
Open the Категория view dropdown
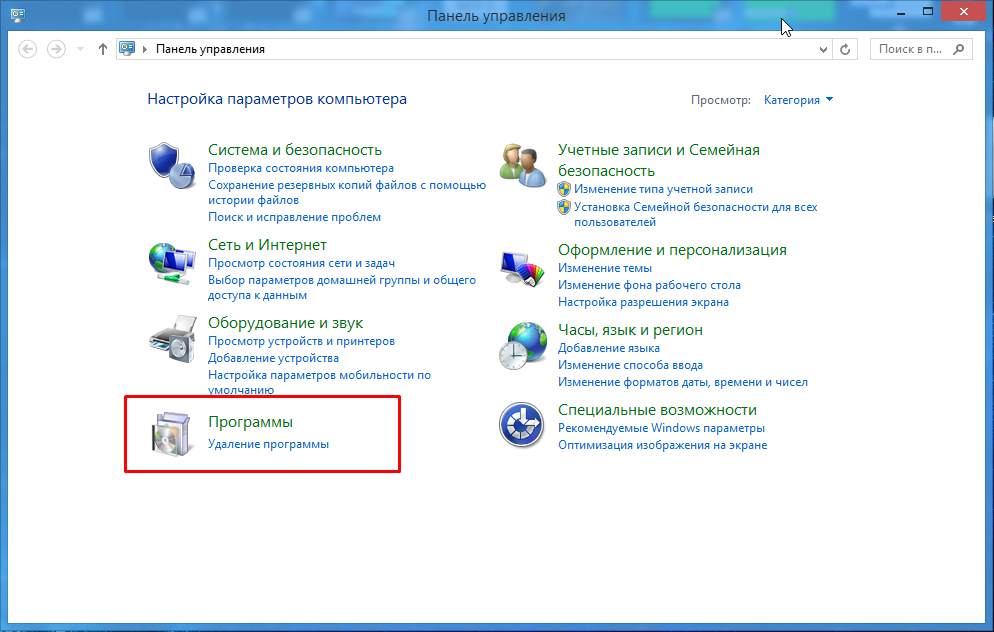point(798,100)
